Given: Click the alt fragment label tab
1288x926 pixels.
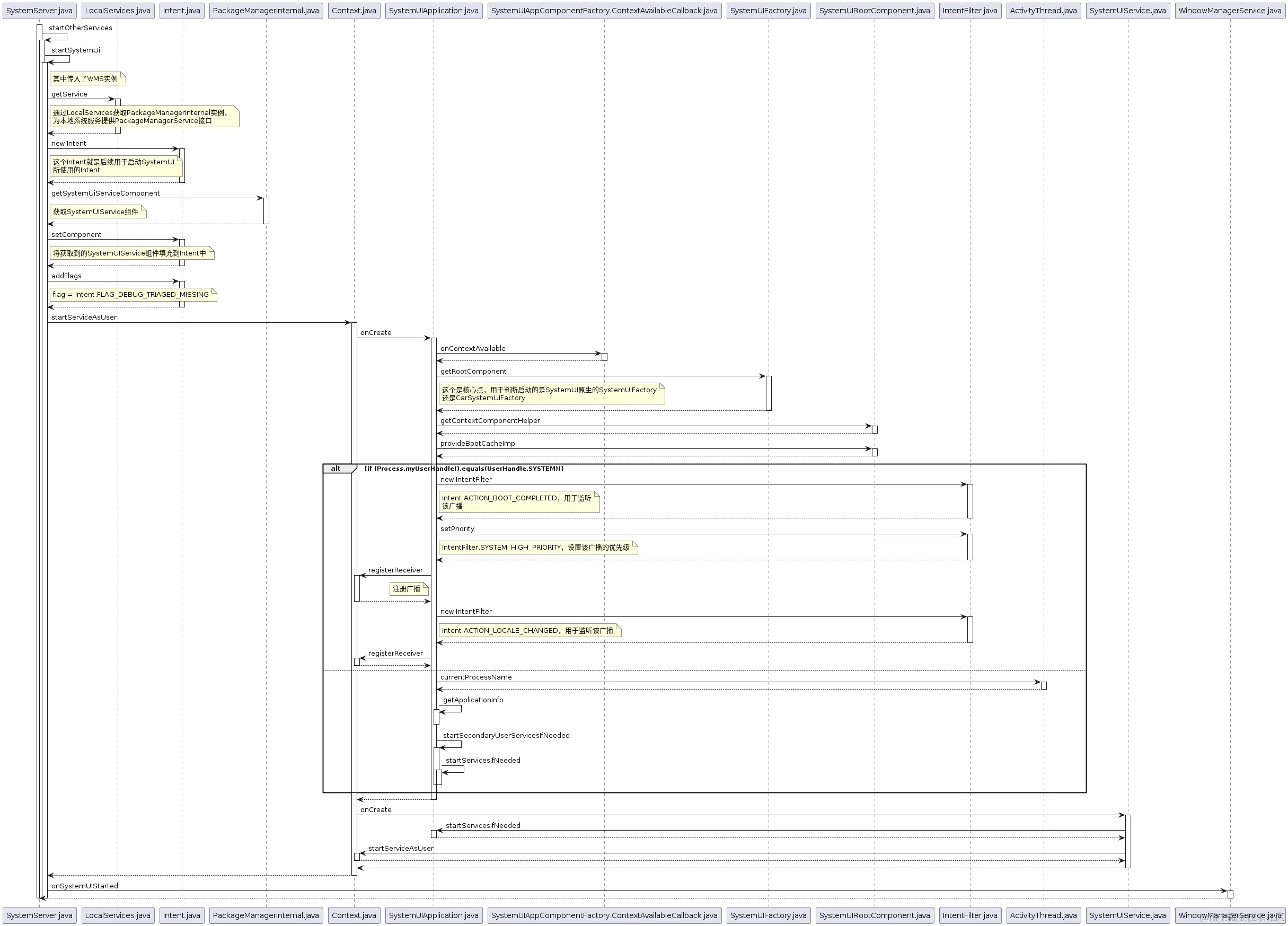Looking at the screenshot, I should pyautogui.click(x=336, y=469).
